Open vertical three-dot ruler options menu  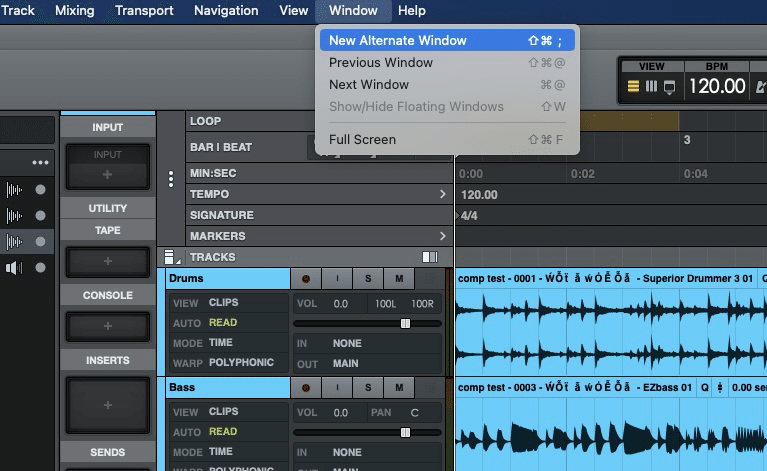tap(171, 179)
